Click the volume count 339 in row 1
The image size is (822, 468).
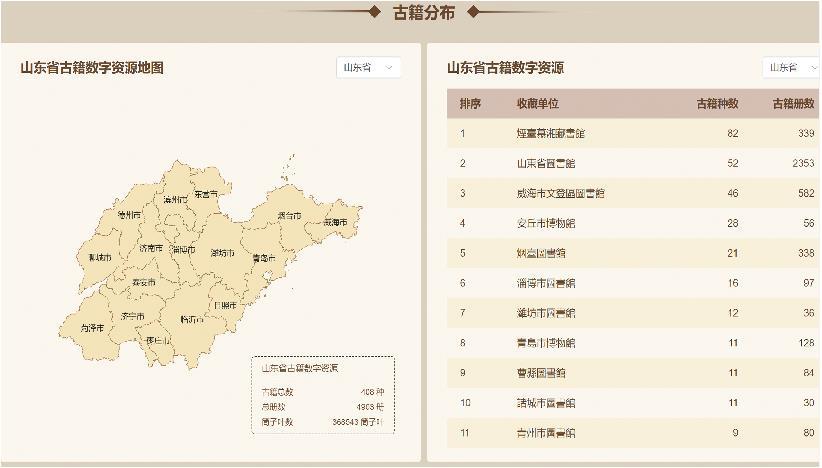tap(806, 134)
